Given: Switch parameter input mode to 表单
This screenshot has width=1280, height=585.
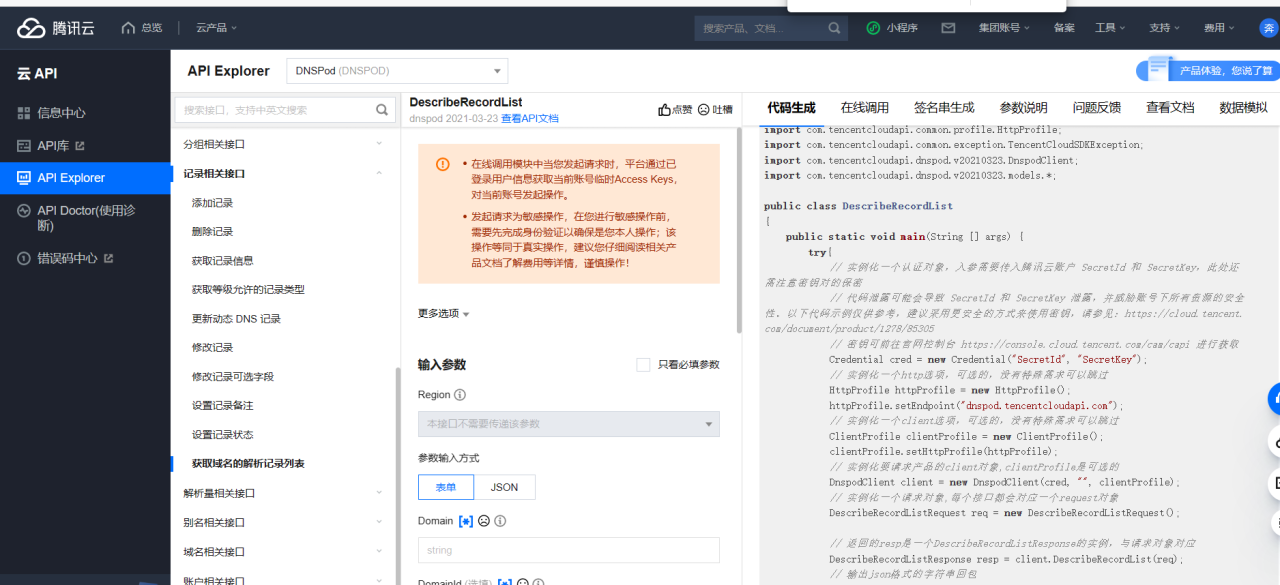Looking at the screenshot, I should (x=446, y=487).
